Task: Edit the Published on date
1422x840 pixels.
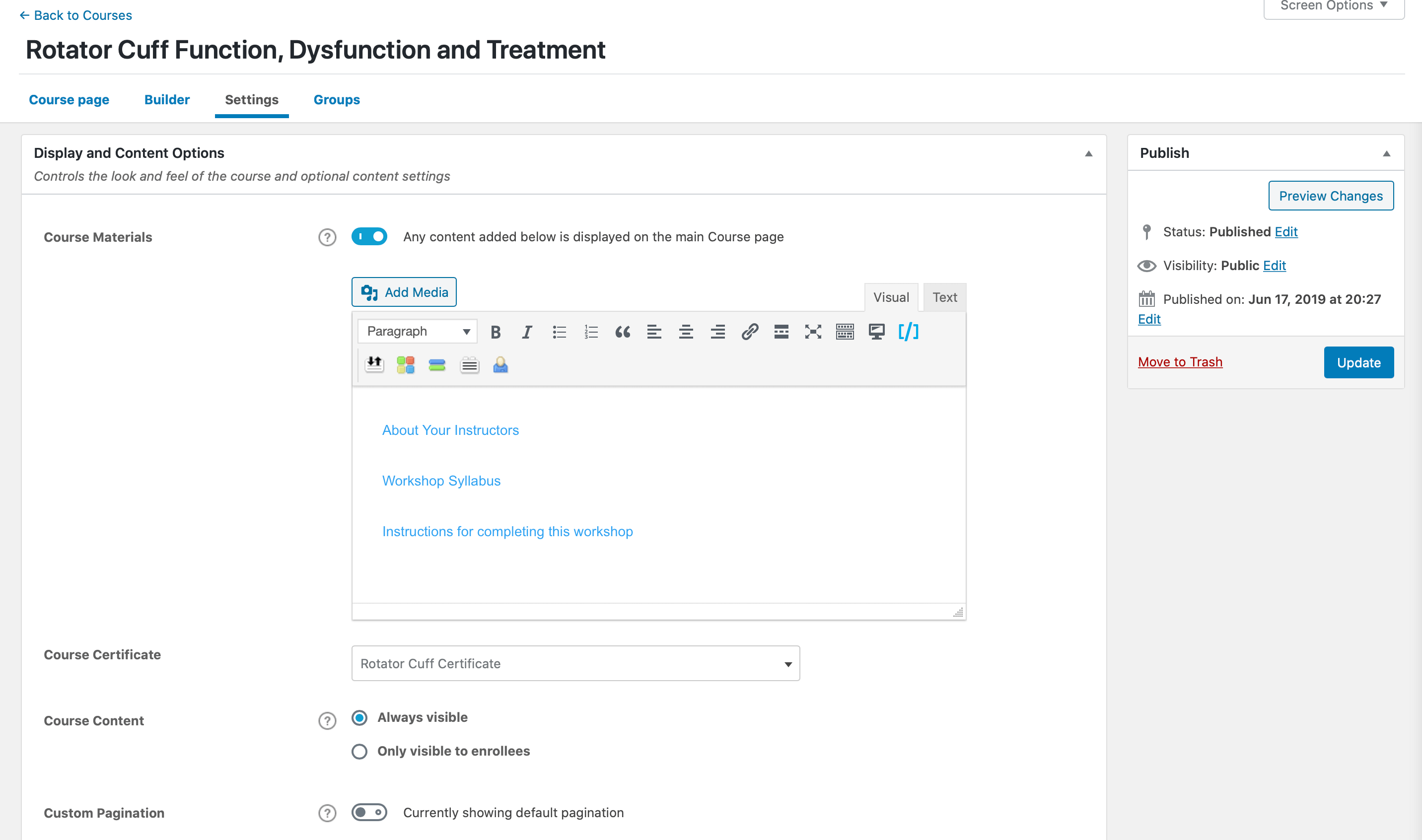Action: click(1149, 319)
